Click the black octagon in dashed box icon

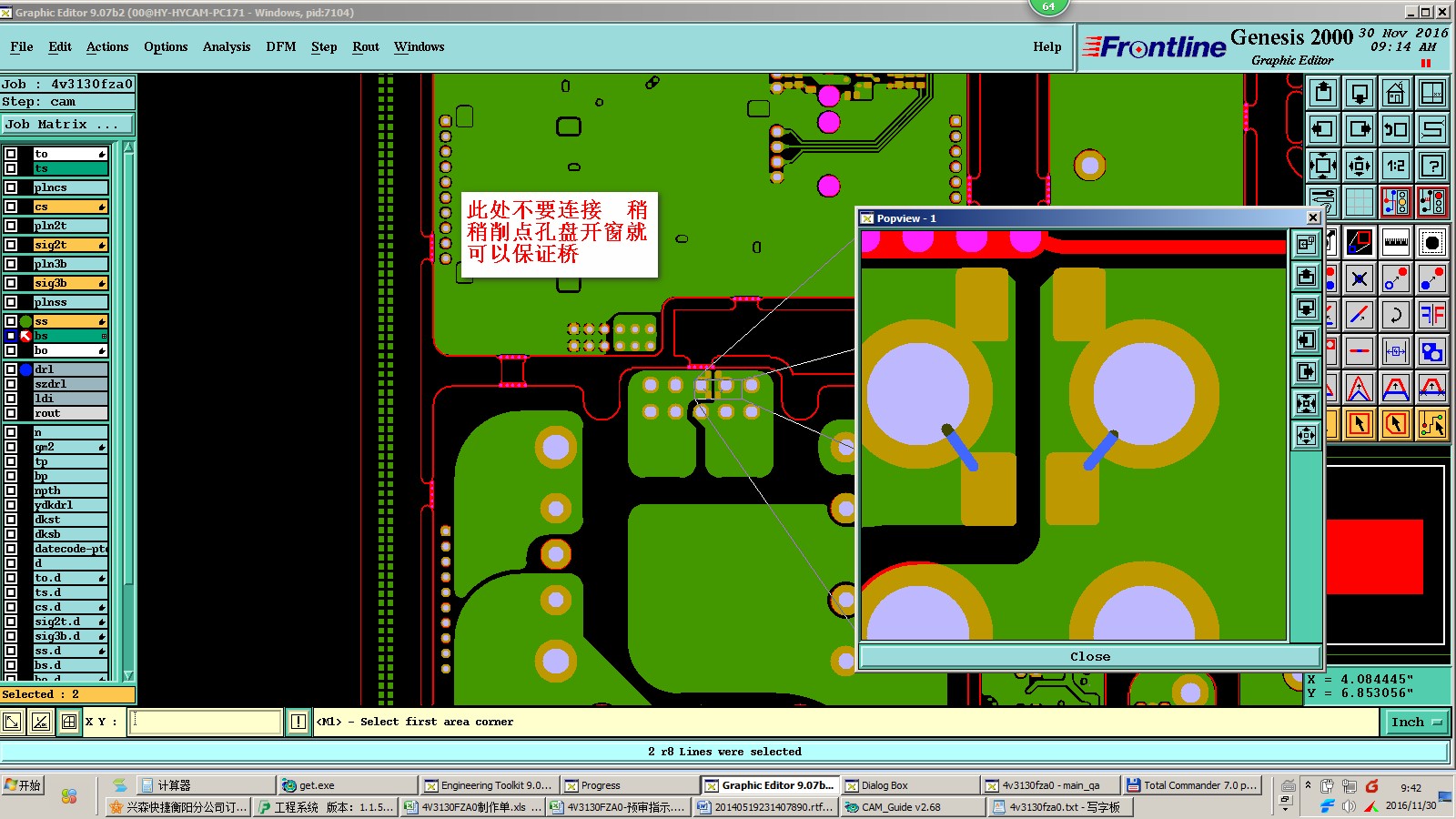[1432, 242]
